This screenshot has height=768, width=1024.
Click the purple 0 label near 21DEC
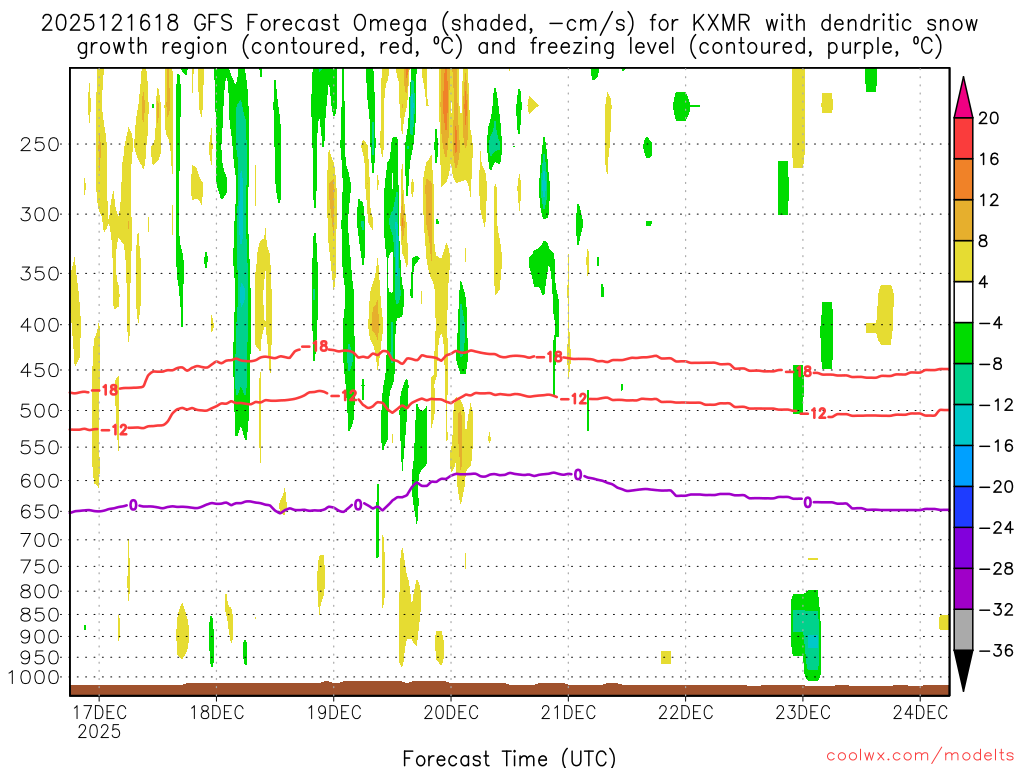pos(577,475)
